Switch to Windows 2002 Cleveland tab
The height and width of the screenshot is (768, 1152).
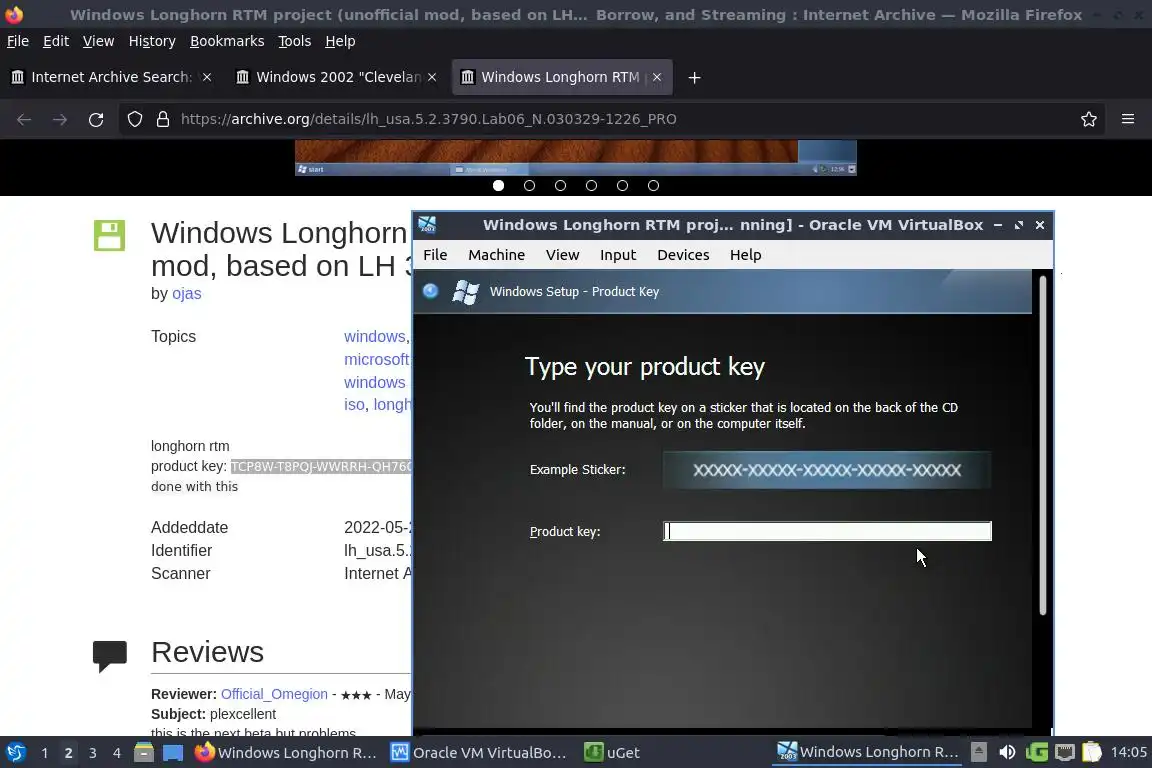pos(336,77)
